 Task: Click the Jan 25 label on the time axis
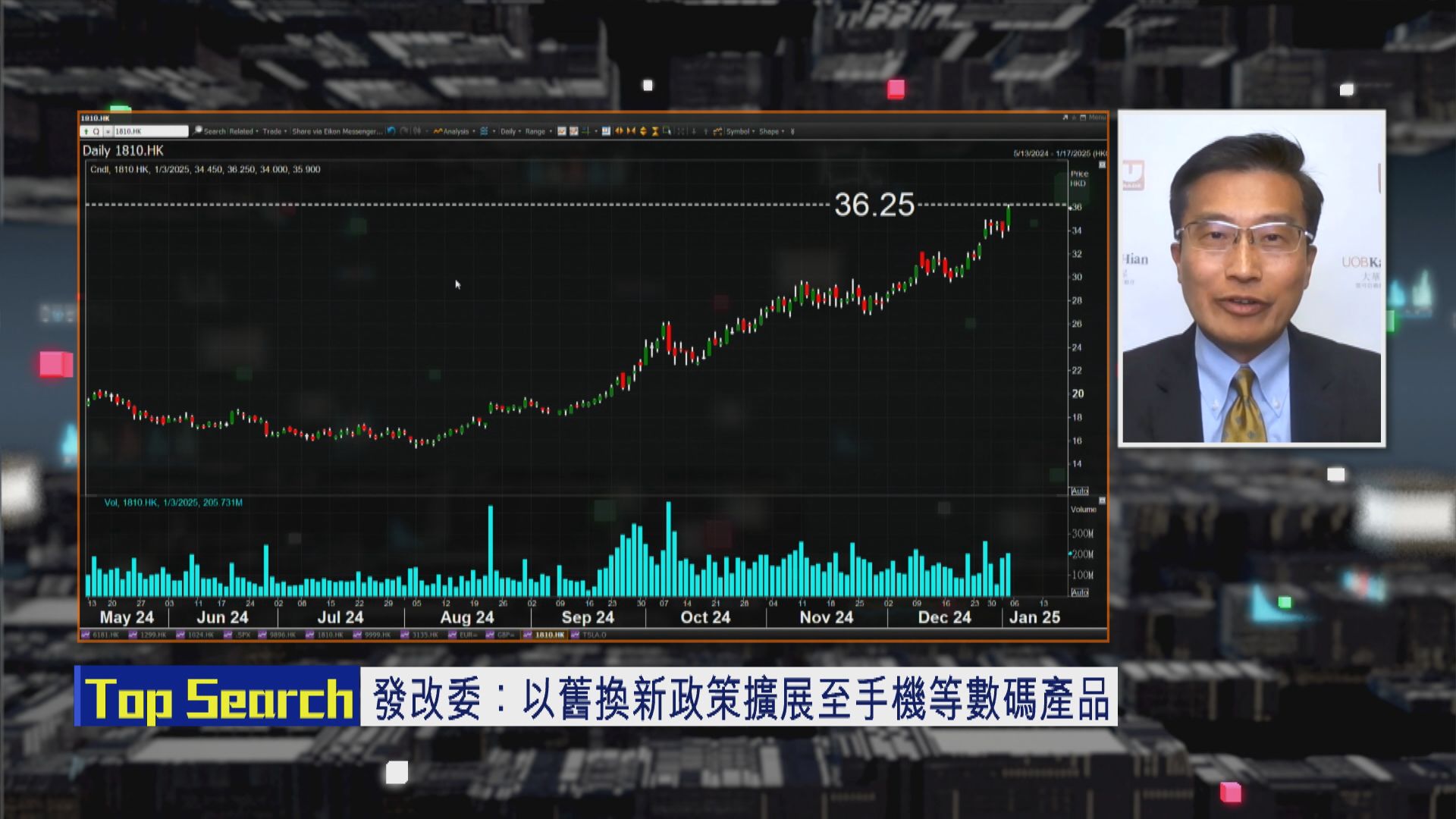pyautogui.click(x=1034, y=617)
